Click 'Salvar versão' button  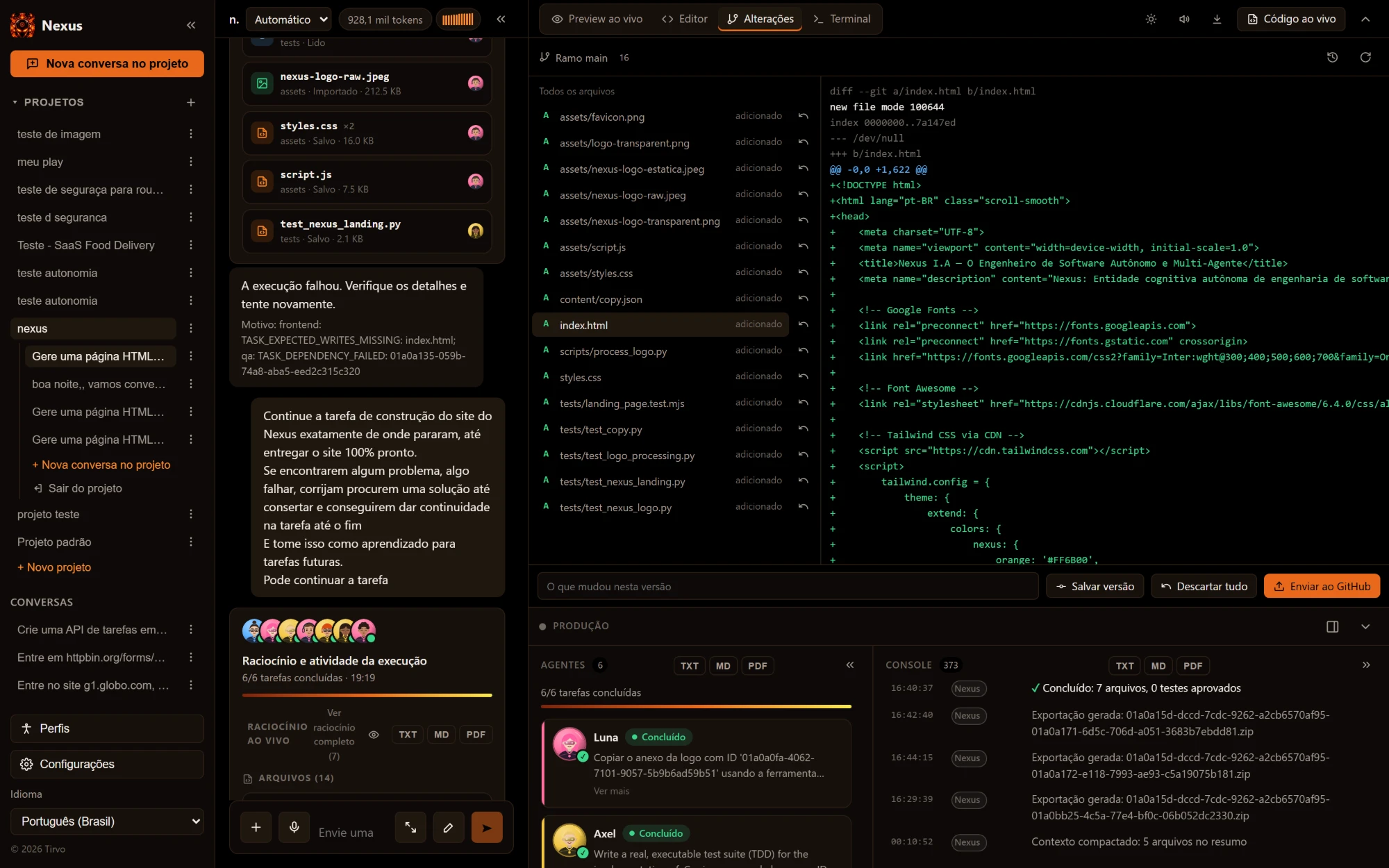click(1095, 587)
